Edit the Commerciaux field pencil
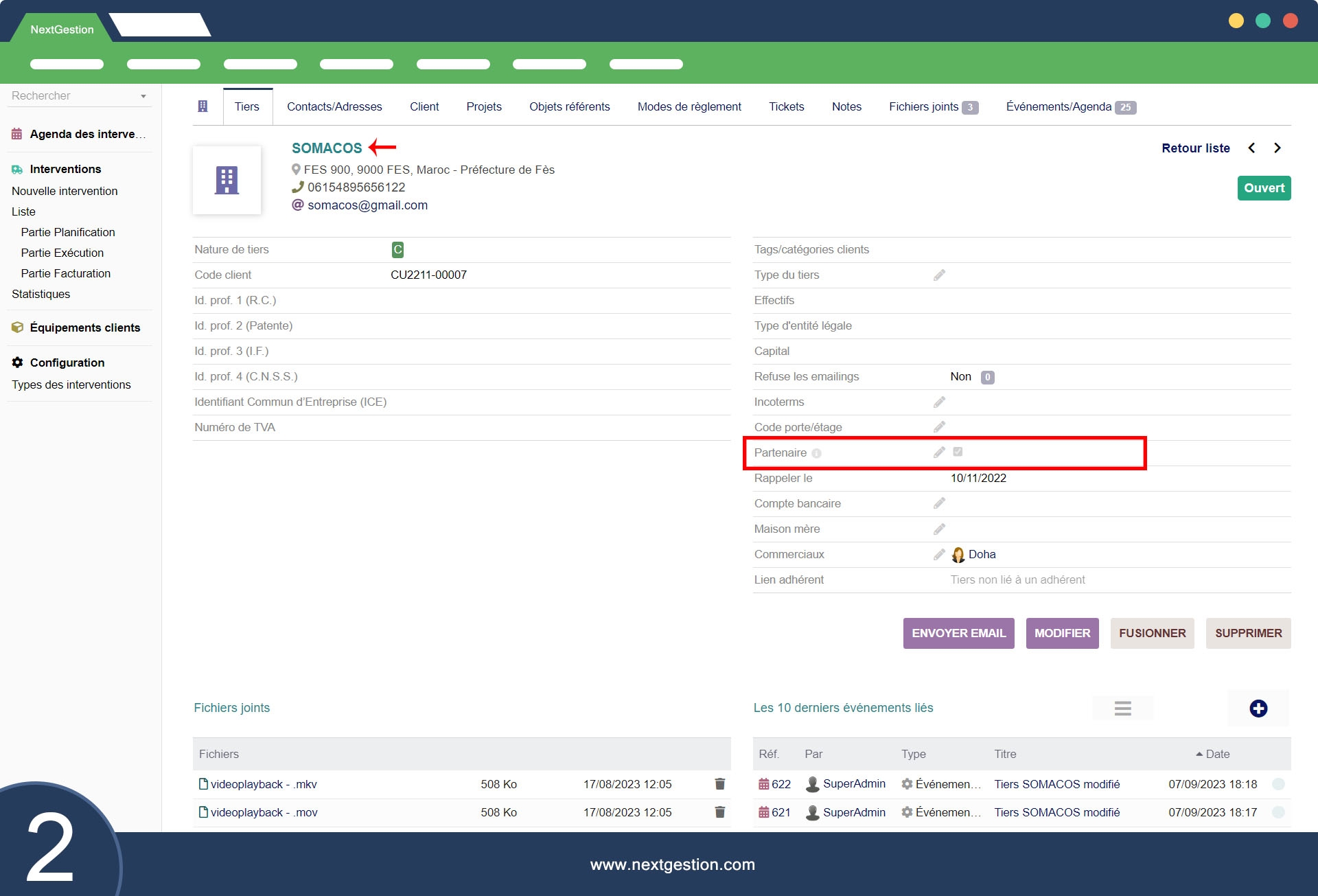Image resolution: width=1318 pixels, height=896 pixels. click(939, 555)
